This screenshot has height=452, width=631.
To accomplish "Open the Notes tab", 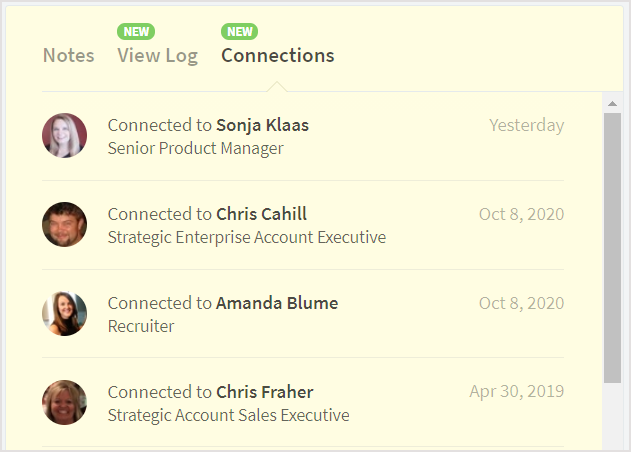I will point(68,56).
